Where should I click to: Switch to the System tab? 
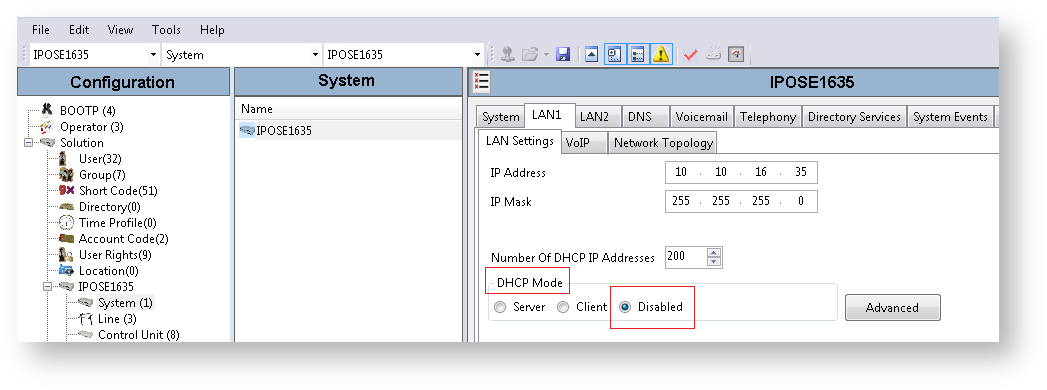tap(500, 117)
